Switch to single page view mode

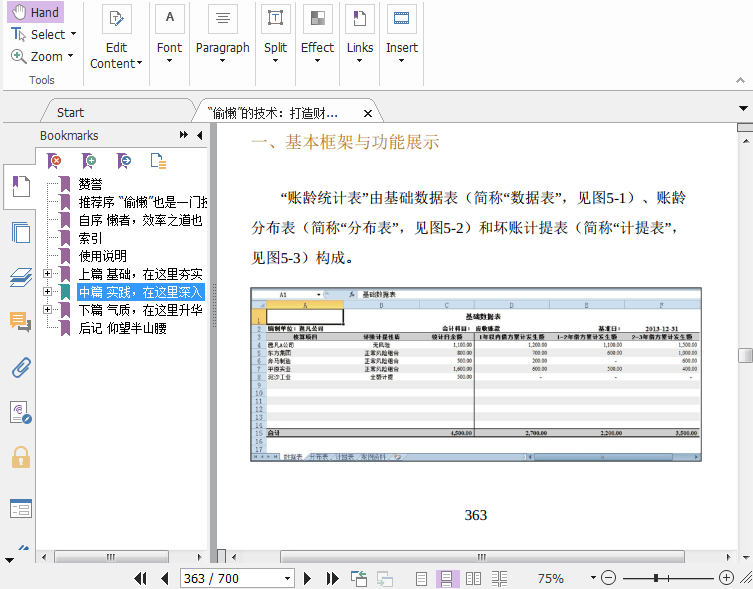click(422, 578)
